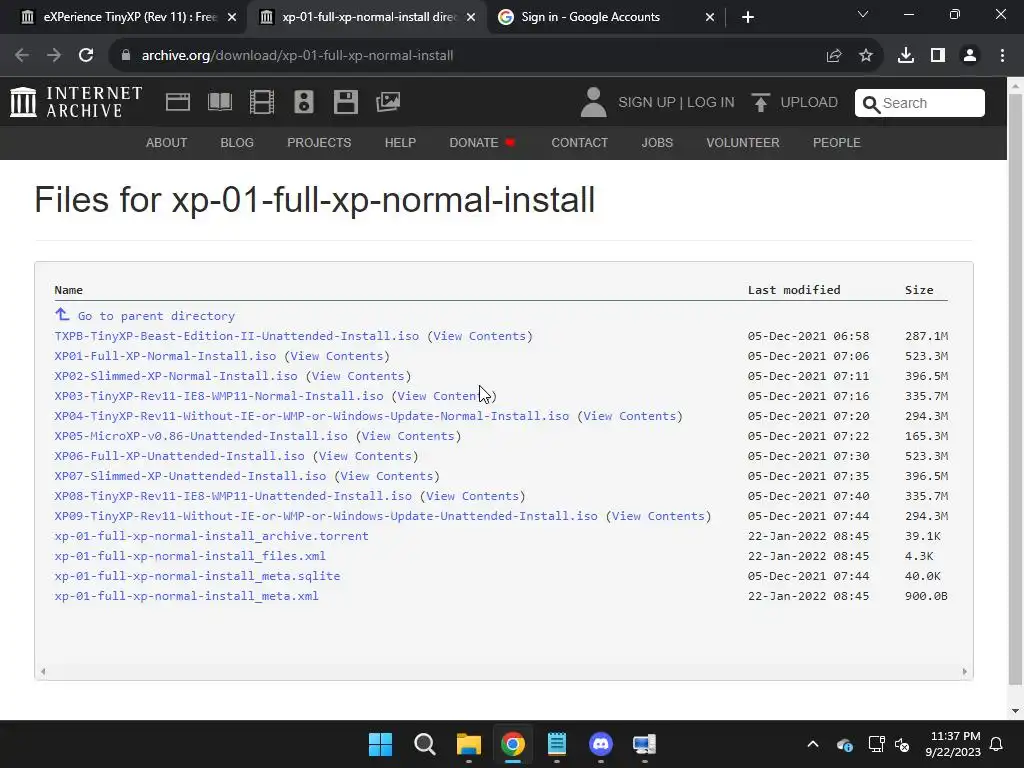This screenshot has width=1024, height=768.
Task: Click in the Internet Archive Search field
Action: click(920, 103)
